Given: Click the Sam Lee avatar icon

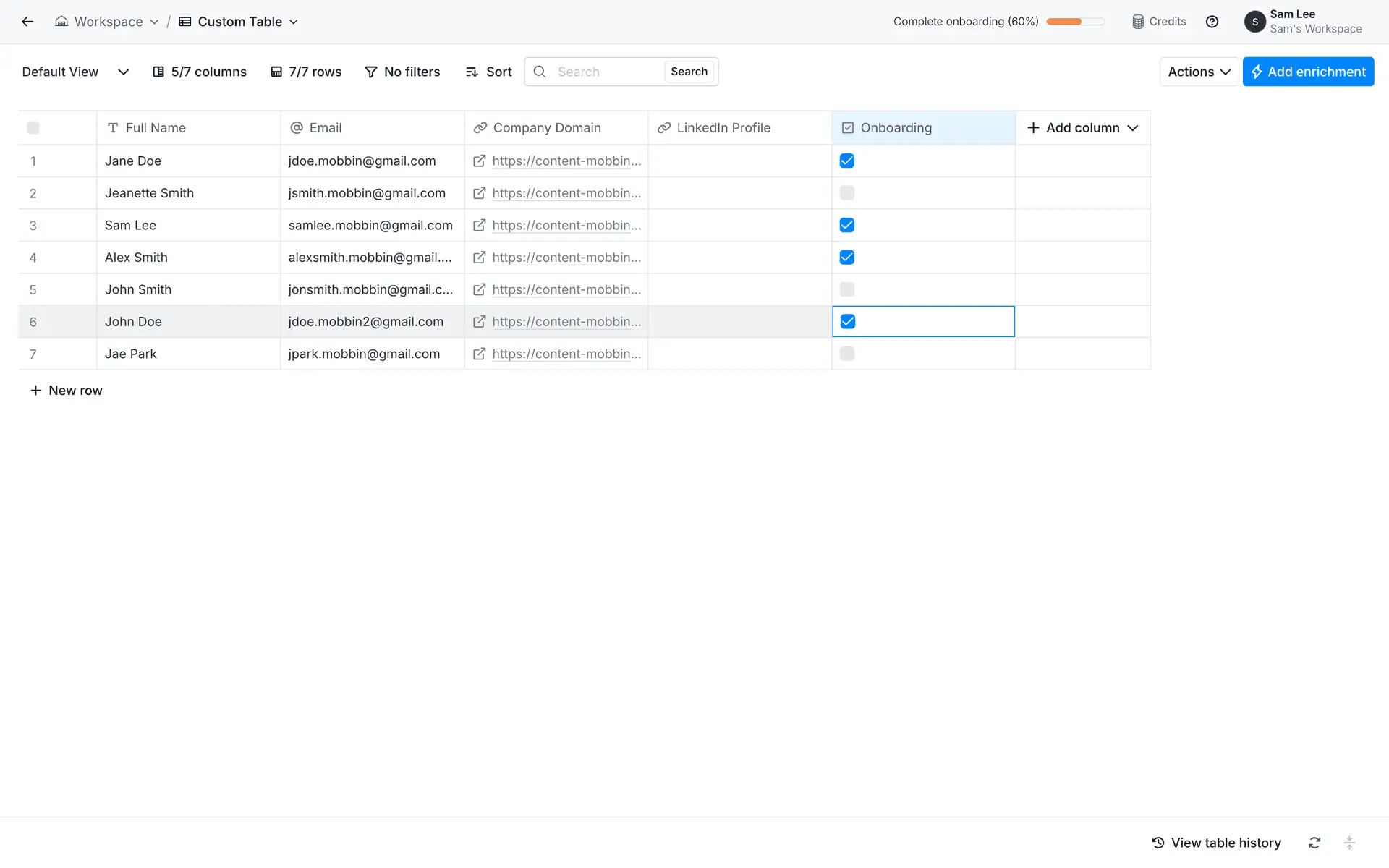Looking at the screenshot, I should [x=1254, y=22].
